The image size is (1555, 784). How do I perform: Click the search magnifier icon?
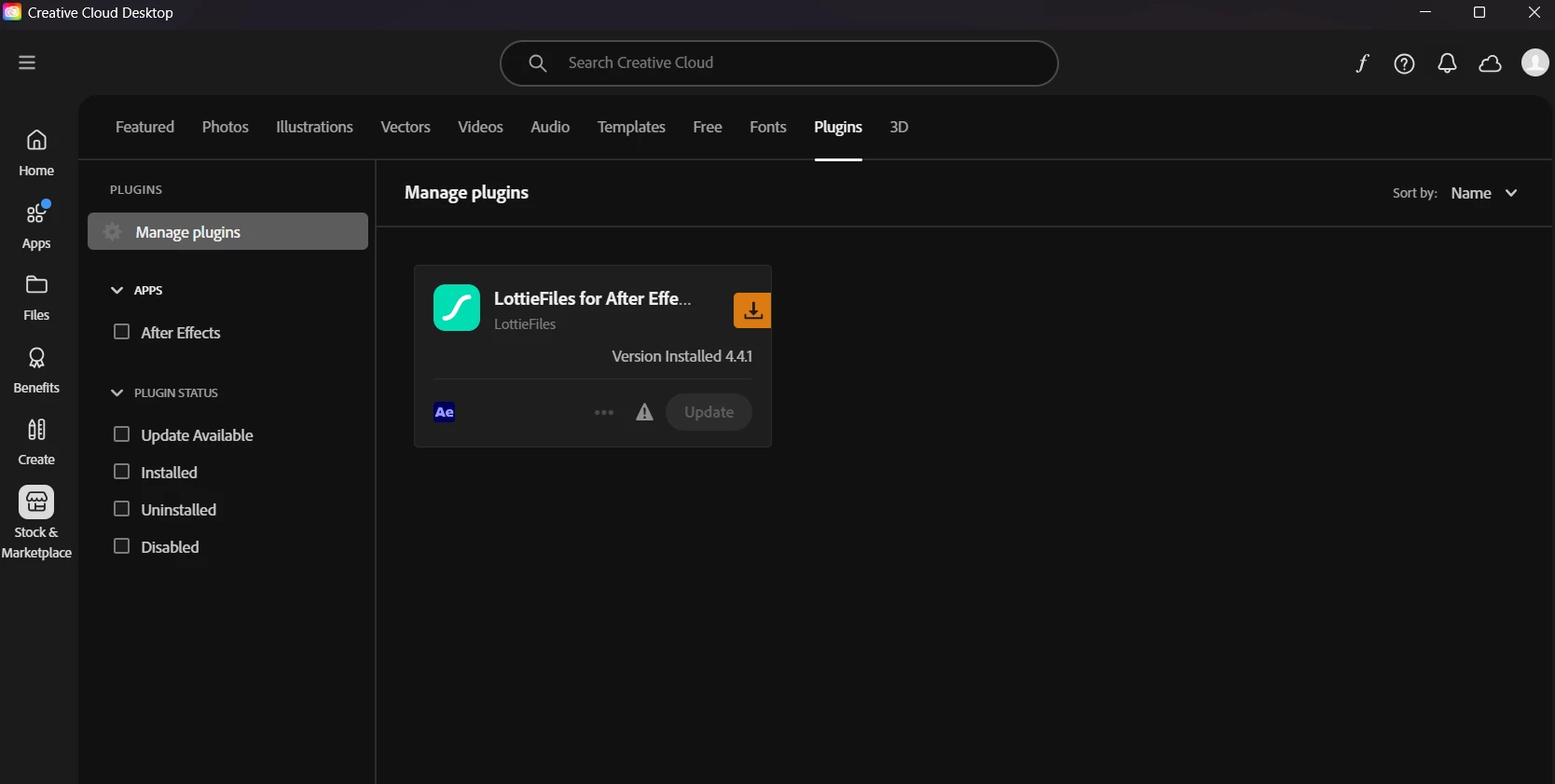click(x=538, y=63)
